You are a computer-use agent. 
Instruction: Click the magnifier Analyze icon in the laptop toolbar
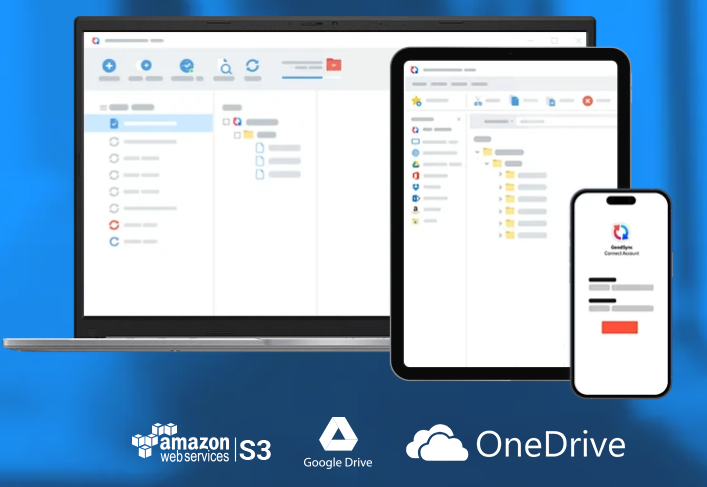coord(225,67)
